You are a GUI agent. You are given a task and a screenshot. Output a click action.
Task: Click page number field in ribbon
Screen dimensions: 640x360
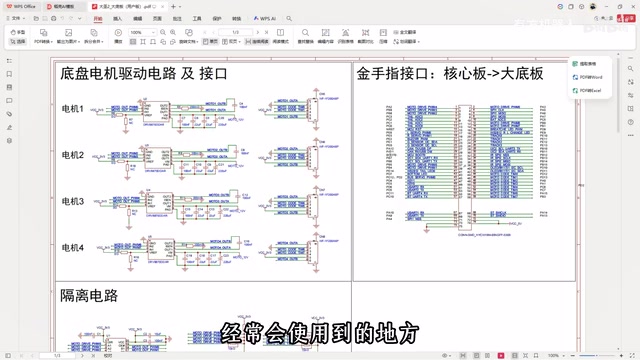(x=236, y=32)
